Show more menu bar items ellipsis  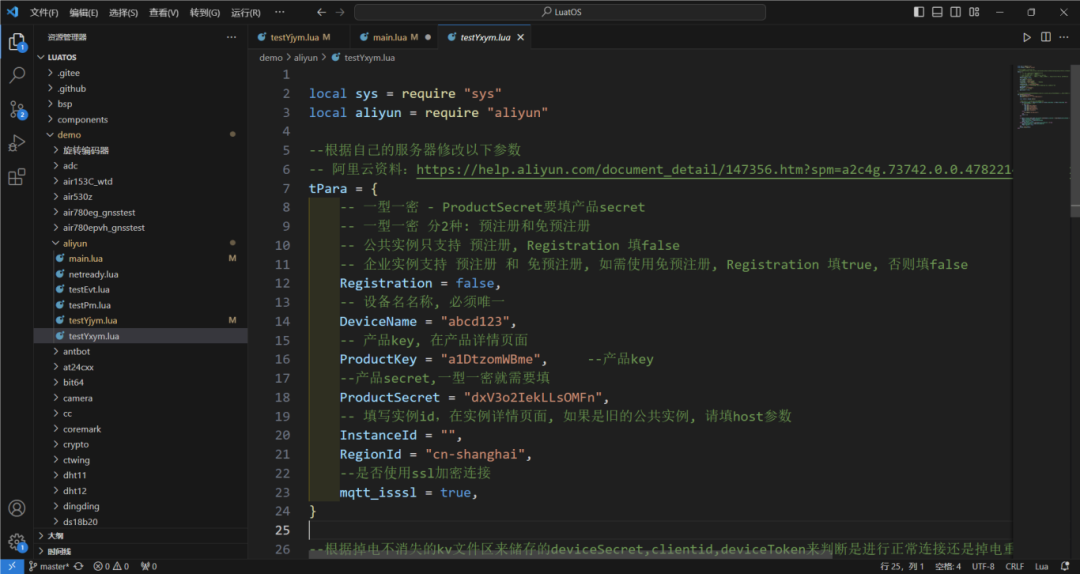tap(280, 12)
